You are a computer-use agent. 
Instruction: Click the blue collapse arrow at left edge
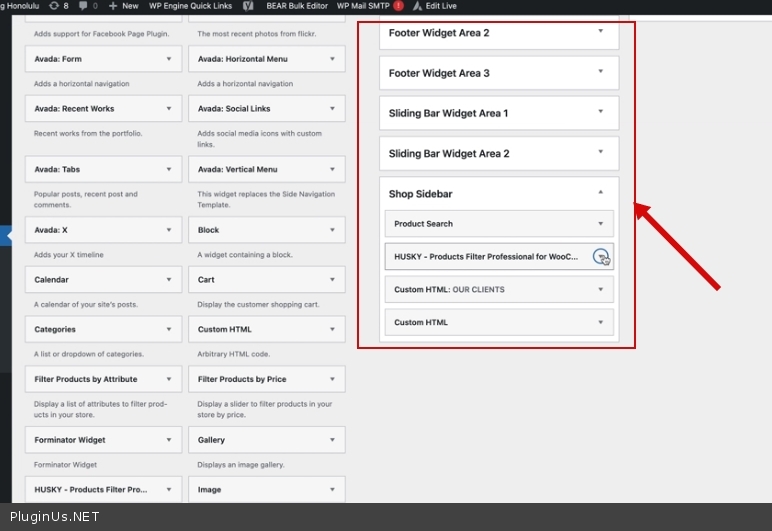[x=6, y=236]
